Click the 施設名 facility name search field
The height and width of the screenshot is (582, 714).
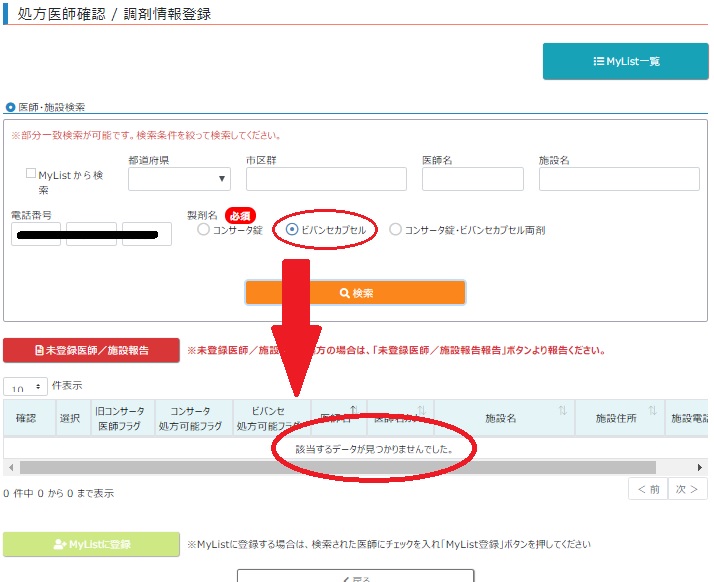pyautogui.click(x=618, y=179)
